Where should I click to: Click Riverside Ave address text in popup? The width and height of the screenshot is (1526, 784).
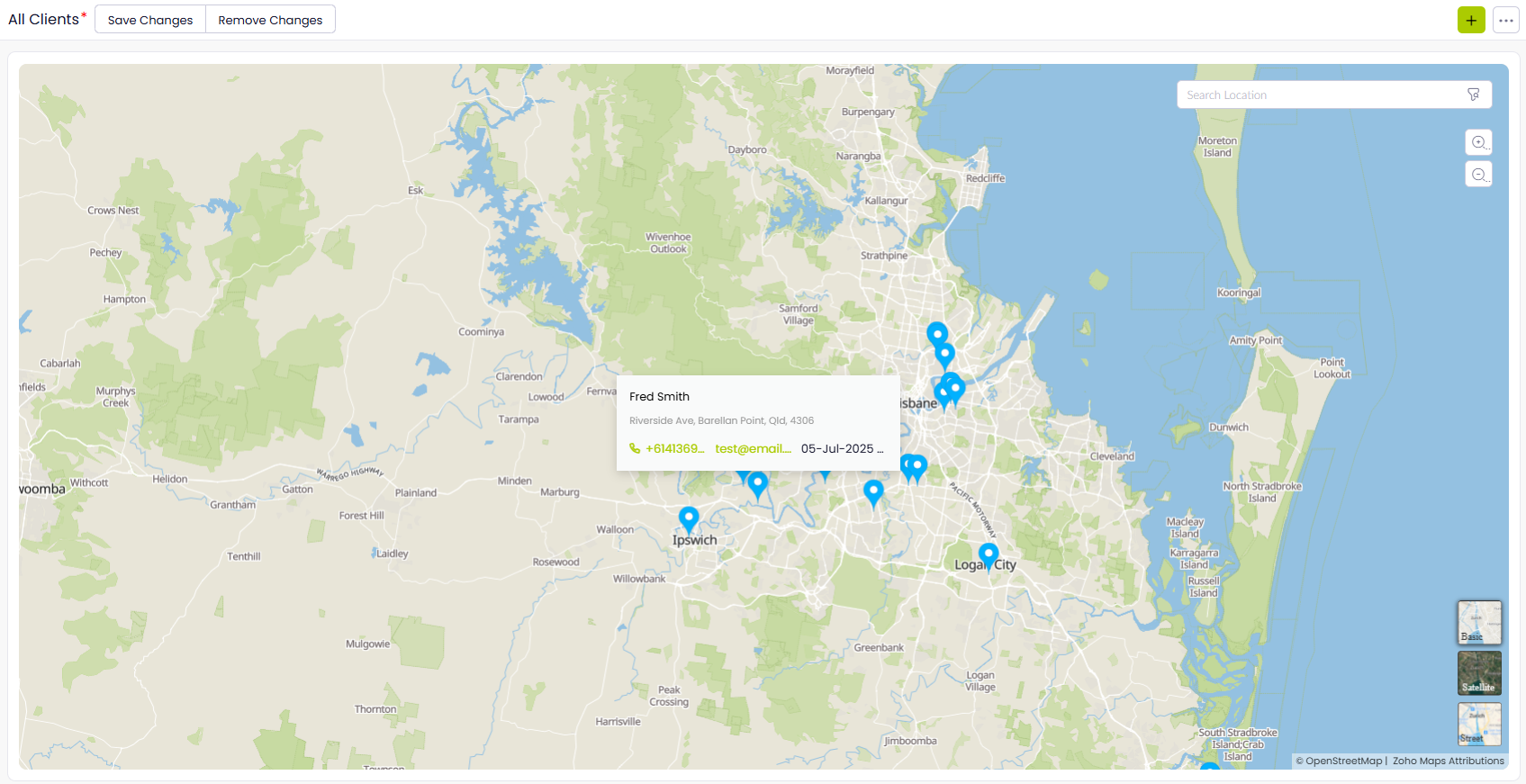(721, 420)
